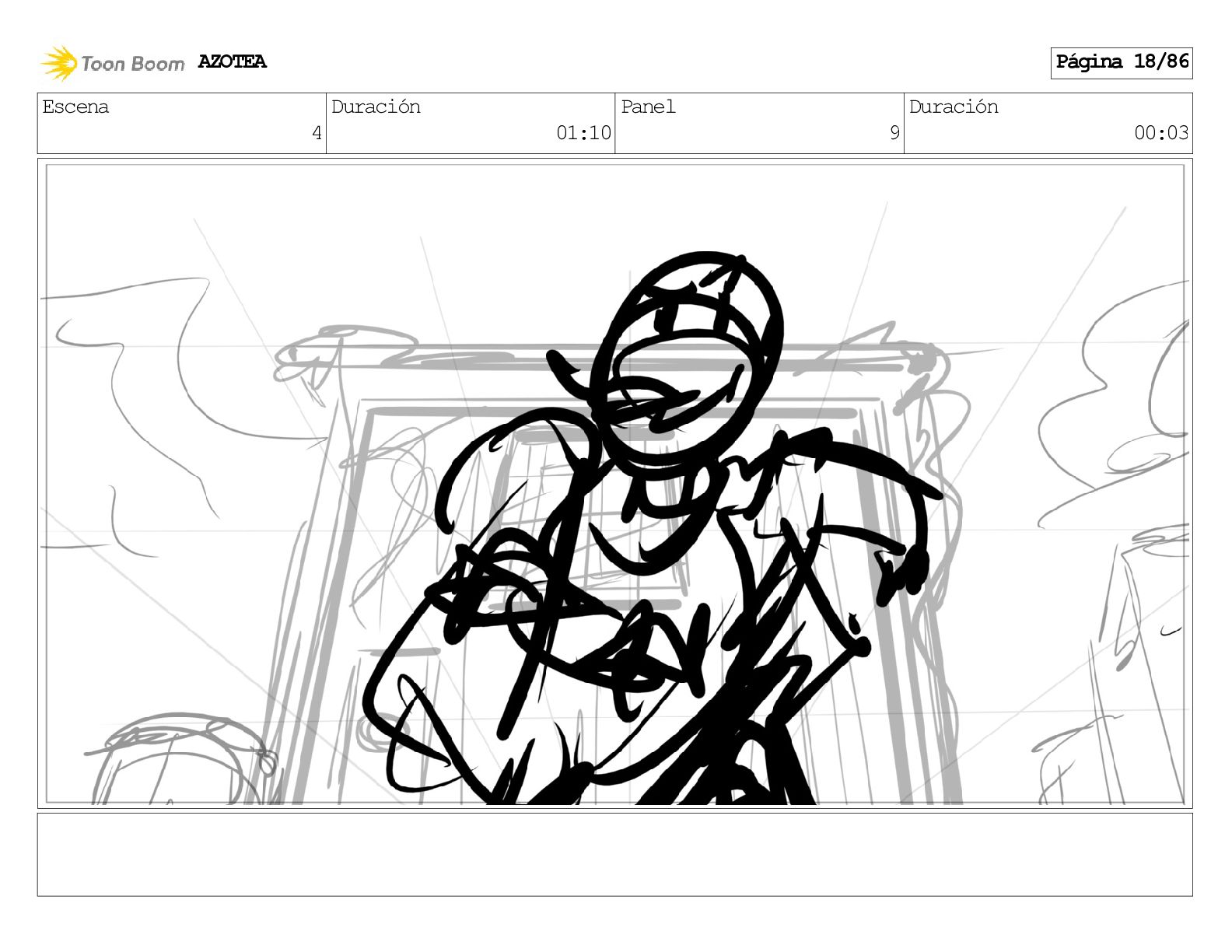The height and width of the screenshot is (952, 1232).
Task: Click the Duración label beside Panel
Action: pos(954,107)
